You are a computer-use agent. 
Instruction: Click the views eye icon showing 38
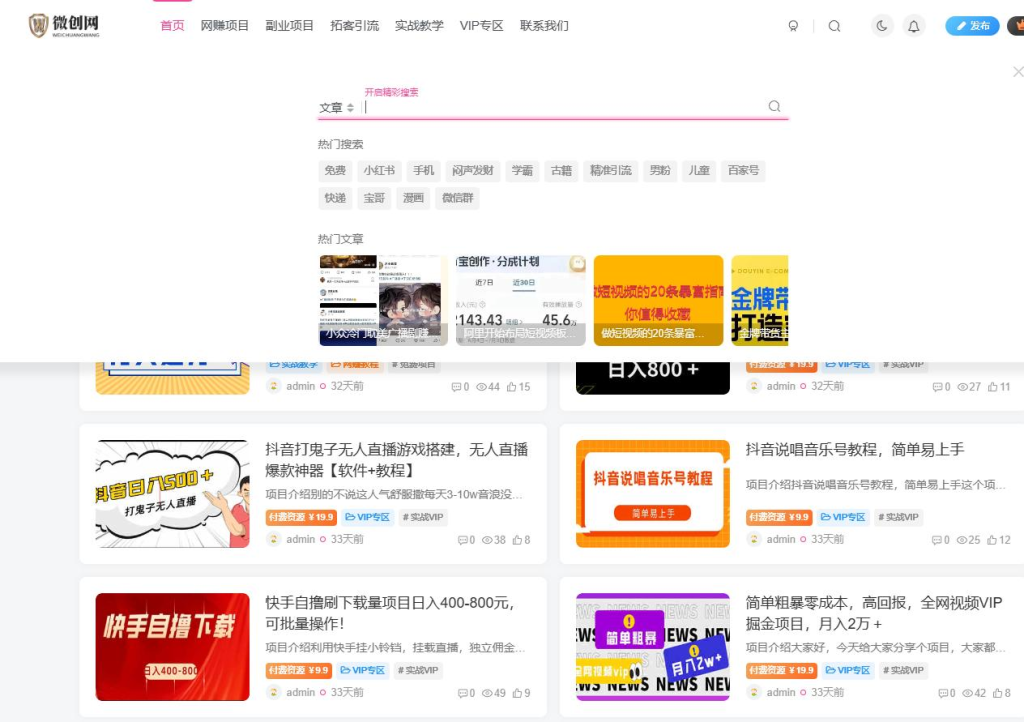(487, 540)
